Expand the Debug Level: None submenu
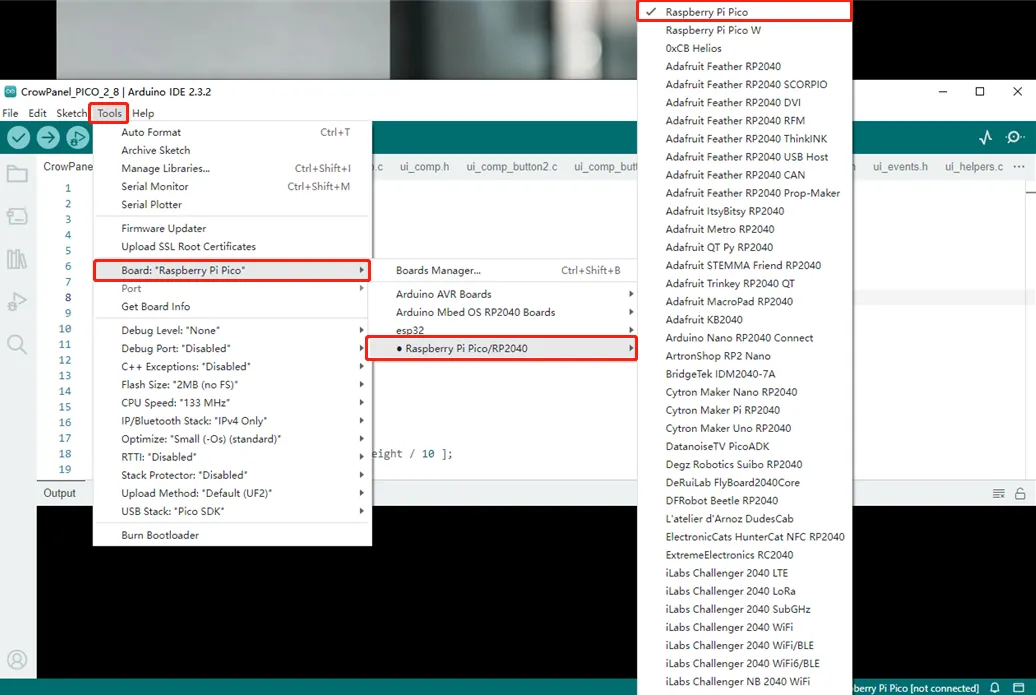The width and height of the screenshot is (1036, 695). click(232, 330)
